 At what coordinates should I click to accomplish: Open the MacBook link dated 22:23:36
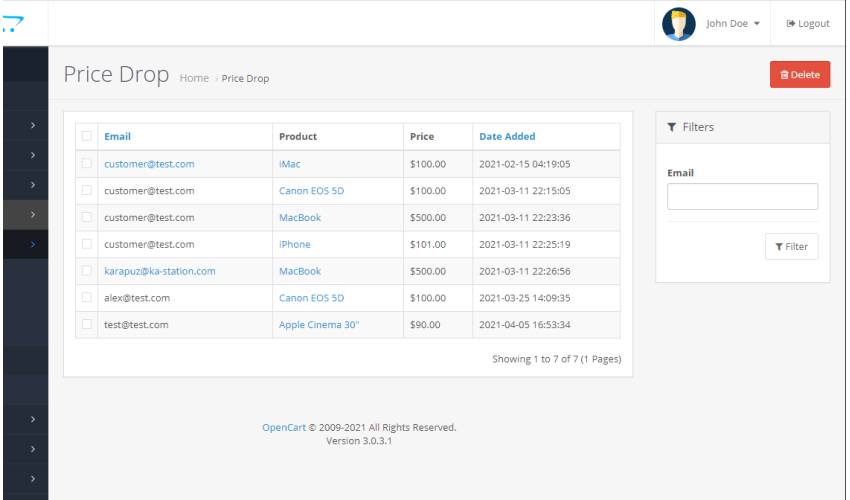pyautogui.click(x=300, y=217)
